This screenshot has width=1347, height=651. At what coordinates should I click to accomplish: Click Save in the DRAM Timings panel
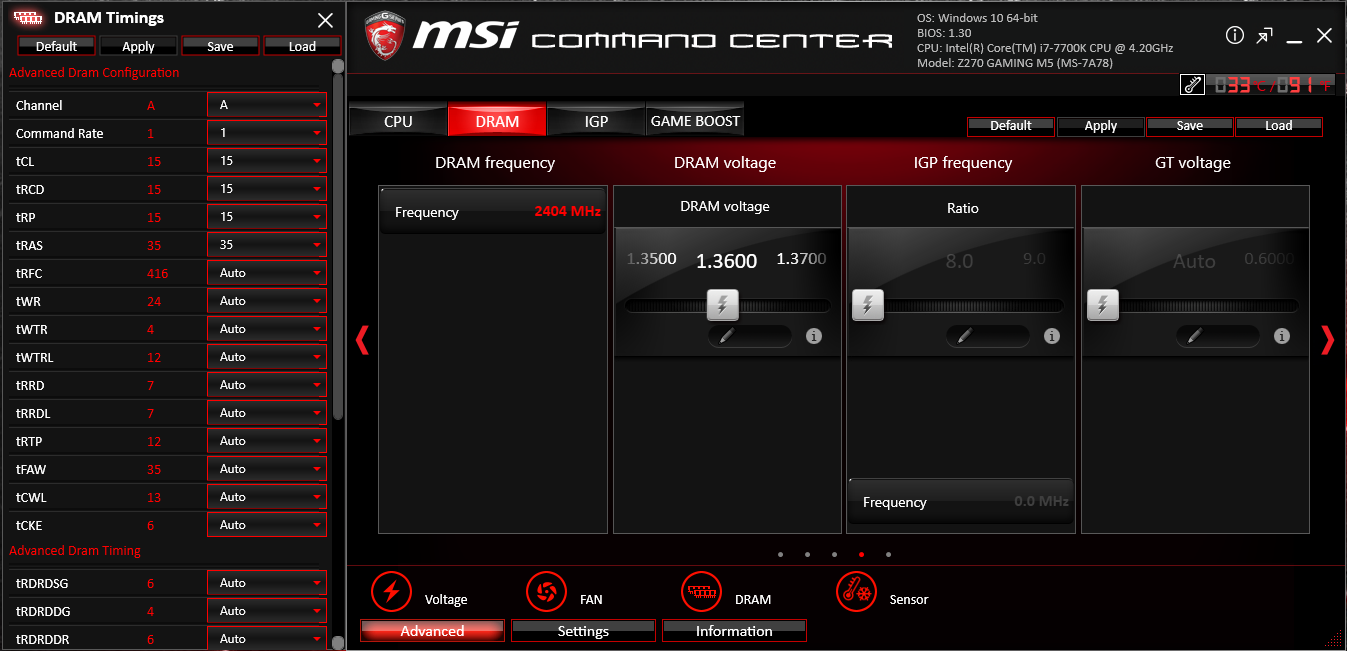pyautogui.click(x=220, y=46)
